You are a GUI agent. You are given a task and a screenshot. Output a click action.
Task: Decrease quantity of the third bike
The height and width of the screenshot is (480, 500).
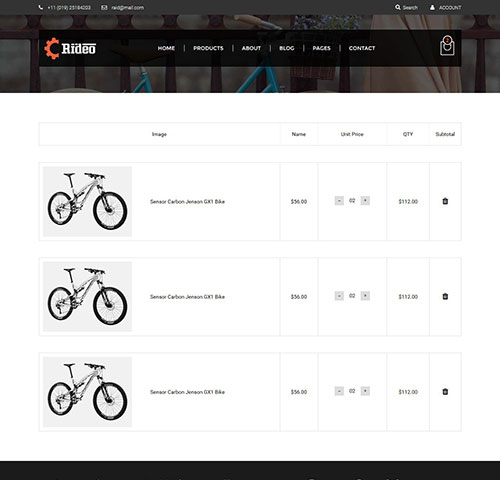[x=339, y=391]
